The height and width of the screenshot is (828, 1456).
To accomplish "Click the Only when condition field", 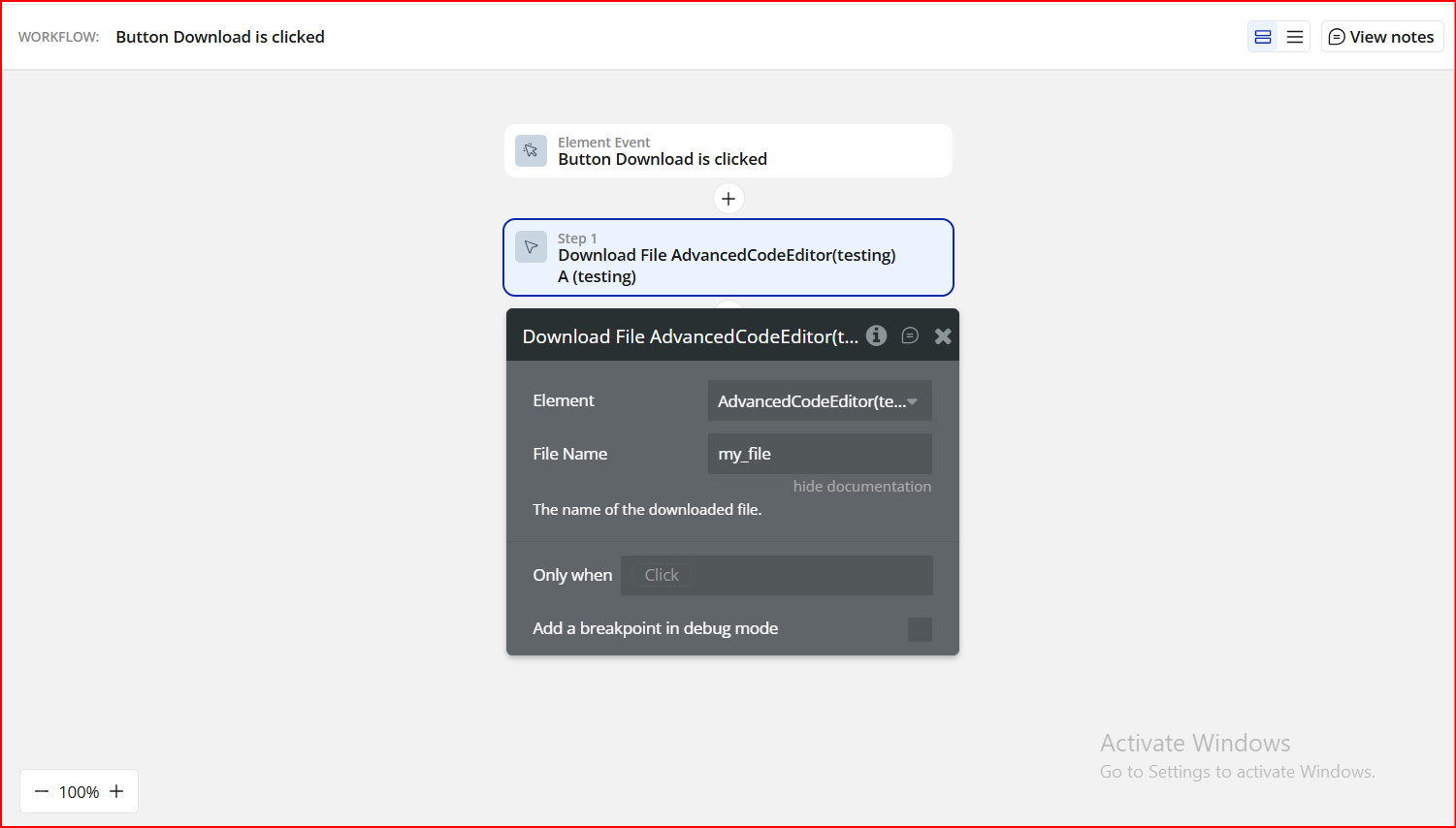I will point(776,575).
